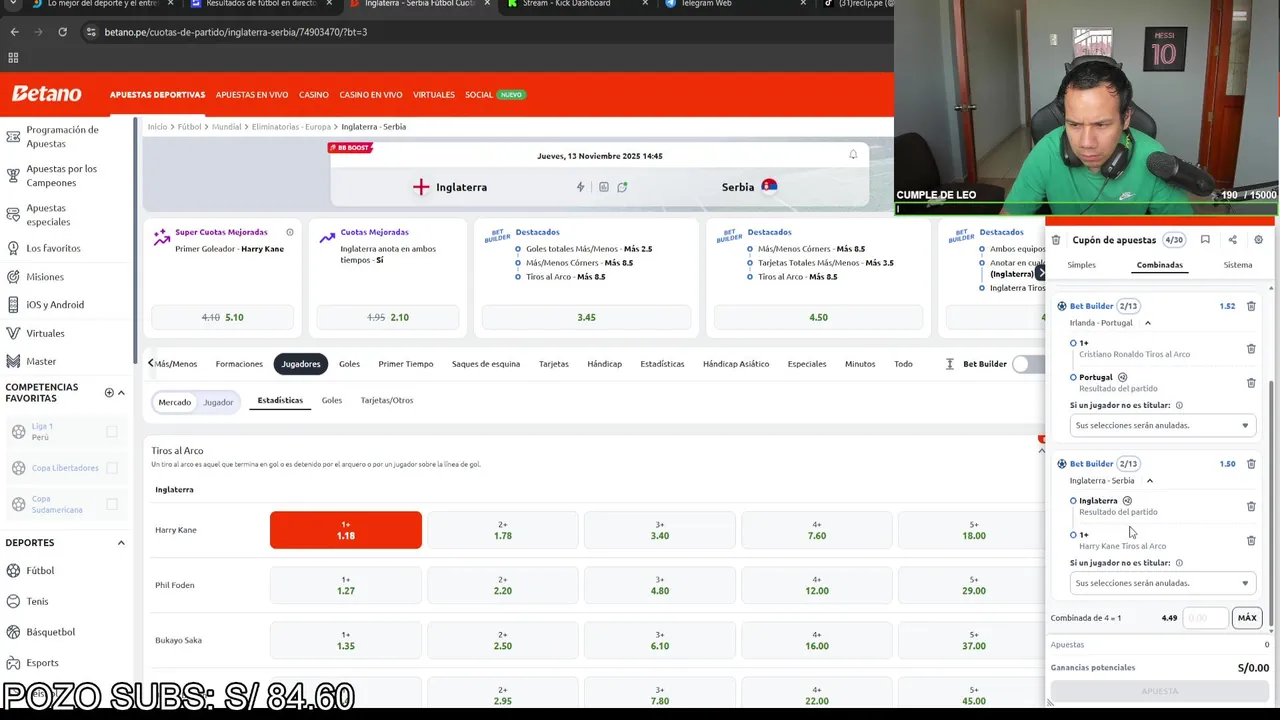The width and height of the screenshot is (1280, 720).
Task: Click the left sidebar scrollbar
Action: [136, 240]
